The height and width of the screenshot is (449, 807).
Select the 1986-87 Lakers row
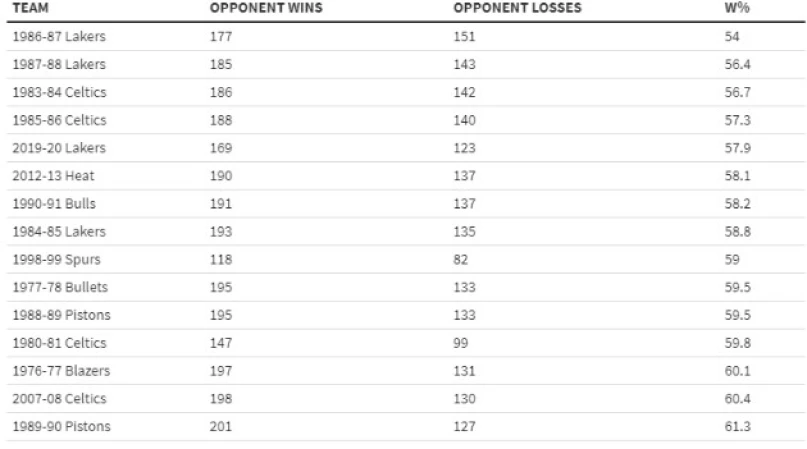59,37
